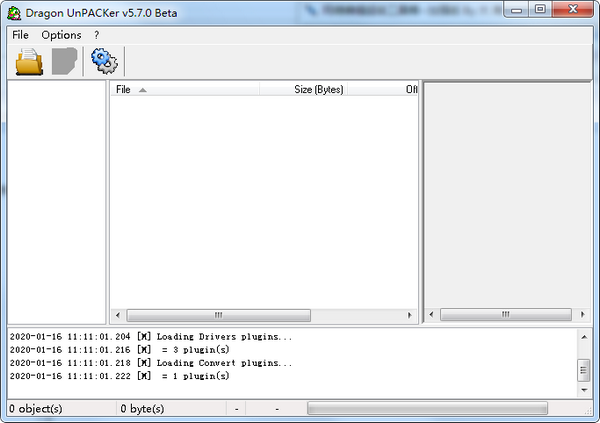Minimize the Dragon UnPACKer window
Image resolution: width=600 pixels, height=423 pixels.
(x=517, y=10)
